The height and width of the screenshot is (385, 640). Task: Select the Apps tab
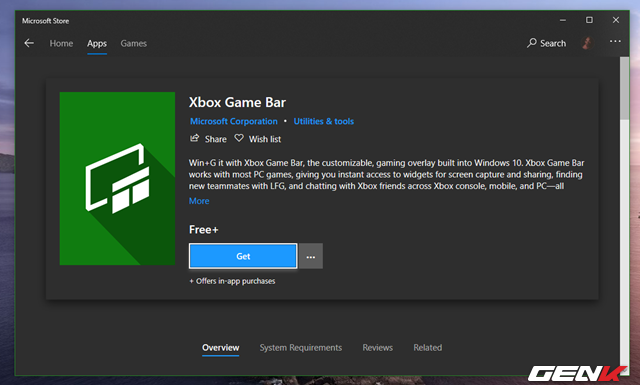[x=97, y=43]
